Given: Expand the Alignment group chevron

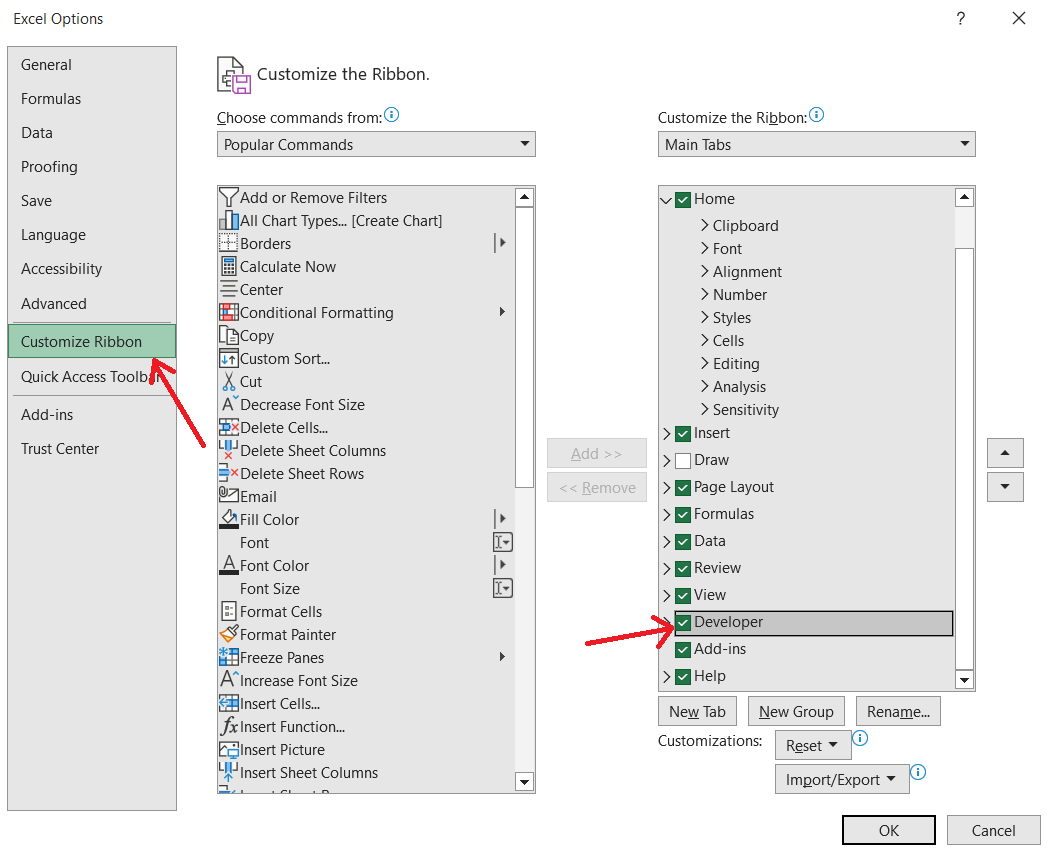Looking at the screenshot, I should pos(704,271).
